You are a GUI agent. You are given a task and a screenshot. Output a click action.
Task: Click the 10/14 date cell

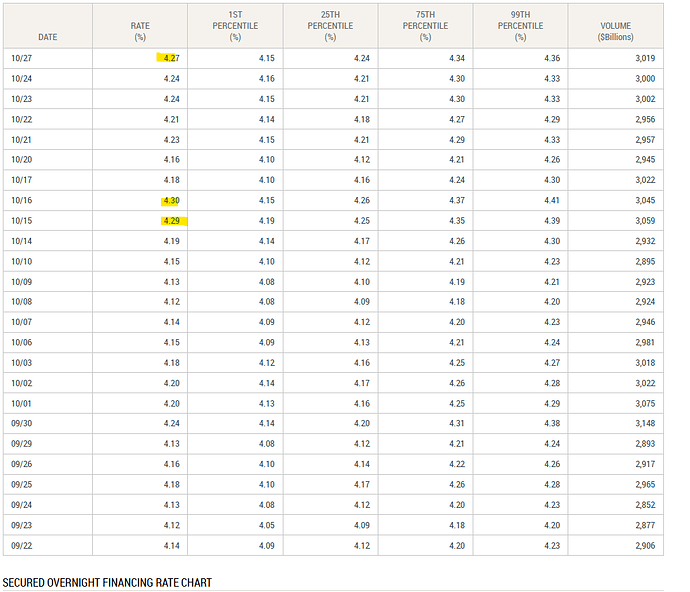21,241
